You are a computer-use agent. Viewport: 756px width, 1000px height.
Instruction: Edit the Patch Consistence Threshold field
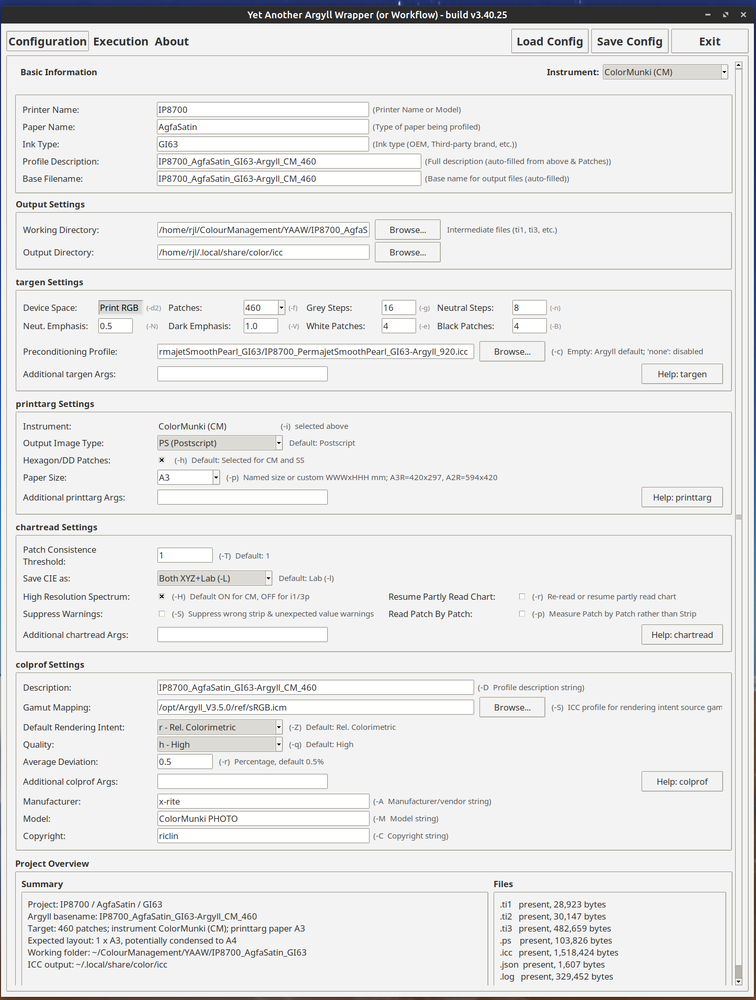pyautogui.click(x=184, y=555)
